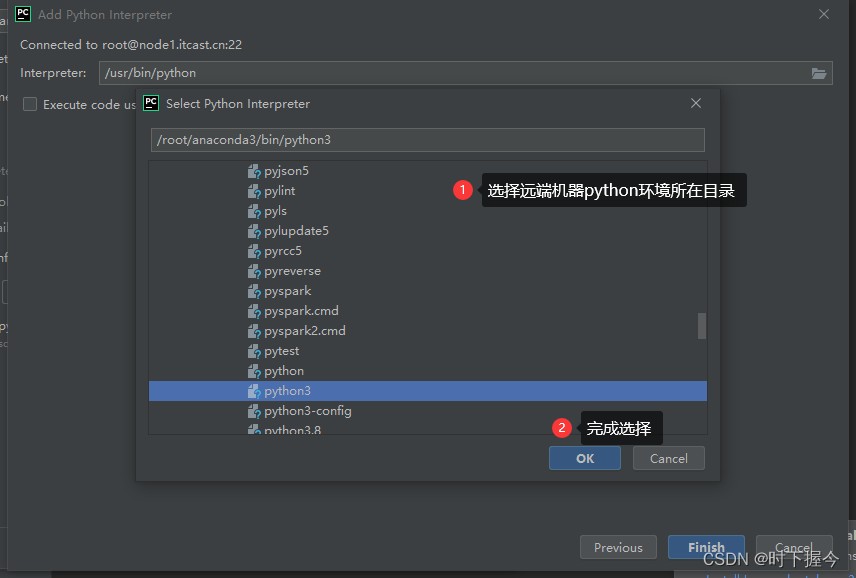The height and width of the screenshot is (578, 856).
Task: Close the Select Python Interpreter dialog
Action: tap(696, 103)
